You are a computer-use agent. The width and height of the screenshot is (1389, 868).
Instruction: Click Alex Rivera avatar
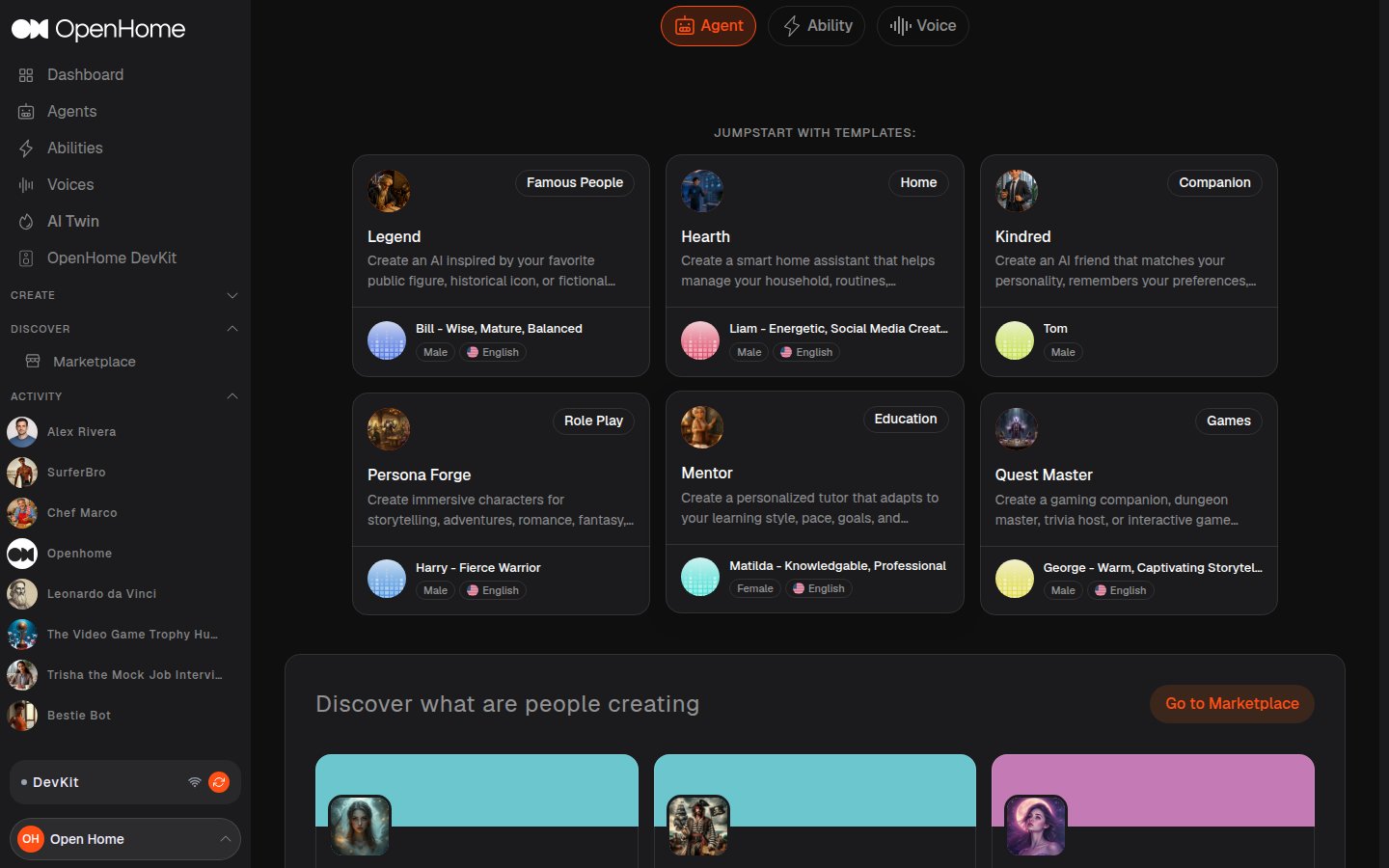point(22,432)
